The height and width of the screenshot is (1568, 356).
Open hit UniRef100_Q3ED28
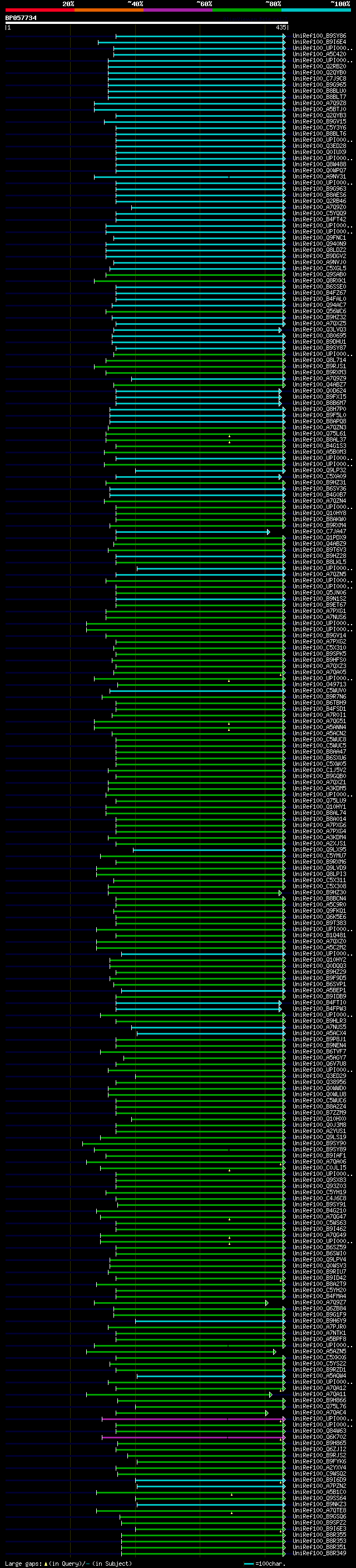[x=319, y=146]
